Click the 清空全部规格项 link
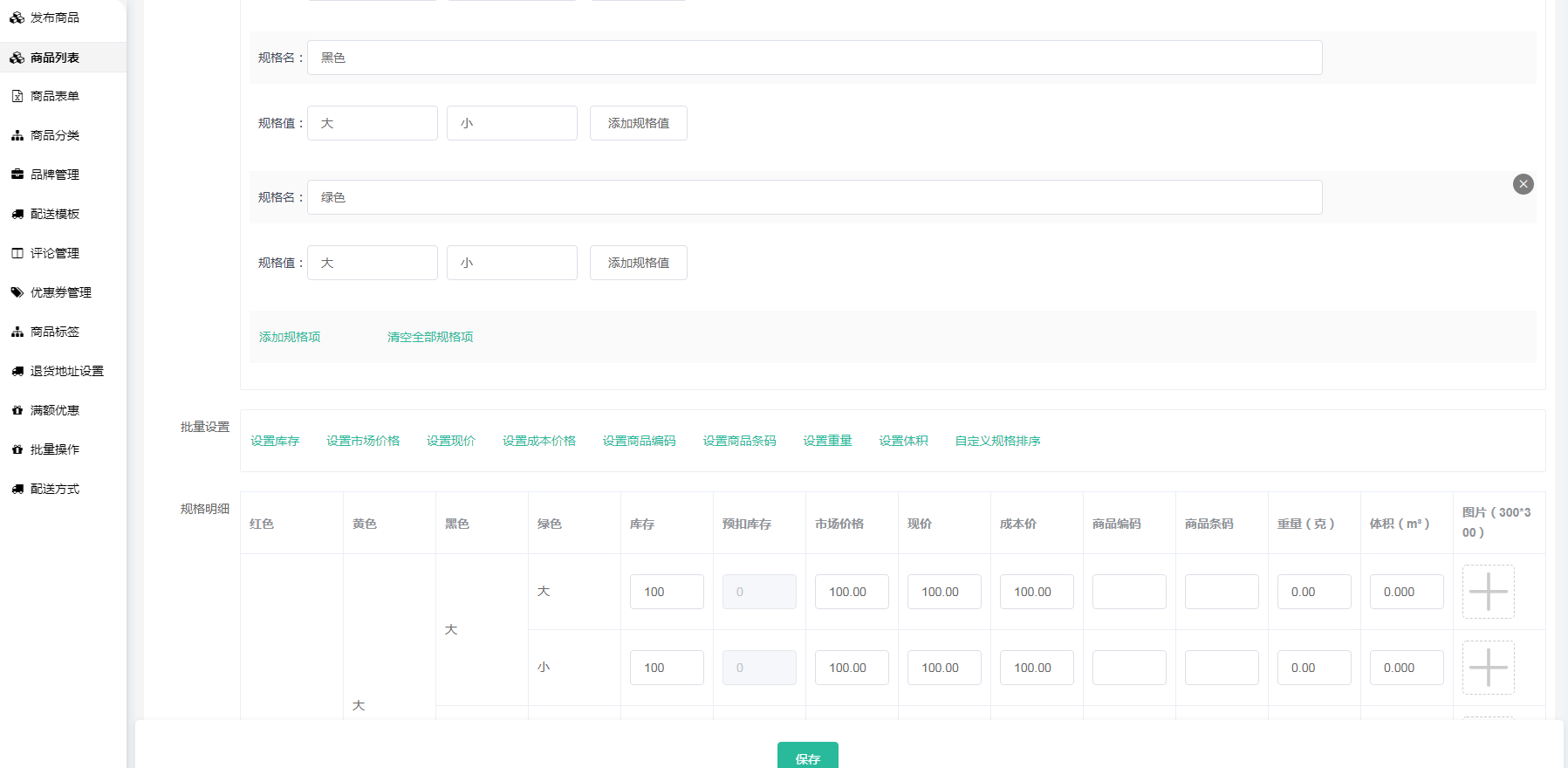Image resolution: width=1568 pixels, height=768 pixels. click(430, 337)
